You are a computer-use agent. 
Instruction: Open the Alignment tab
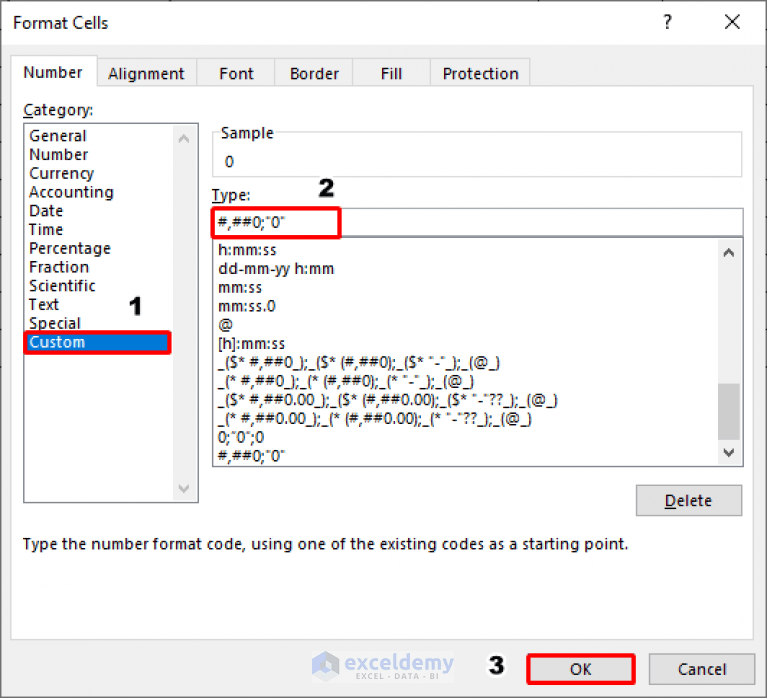pyautogui.click(x=146, y=73)
